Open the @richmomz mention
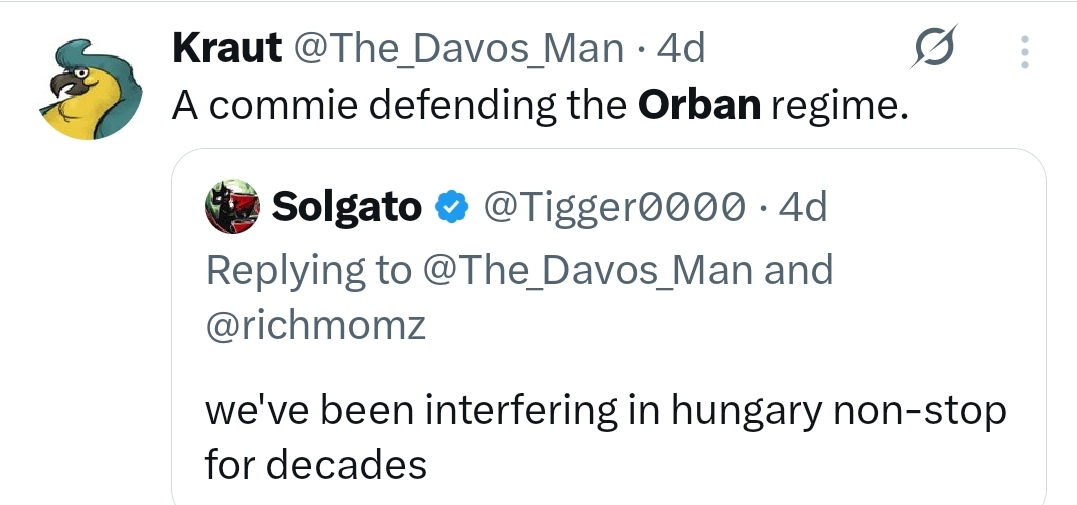This screenshot has height=505, width=1077. coord(315,327)
